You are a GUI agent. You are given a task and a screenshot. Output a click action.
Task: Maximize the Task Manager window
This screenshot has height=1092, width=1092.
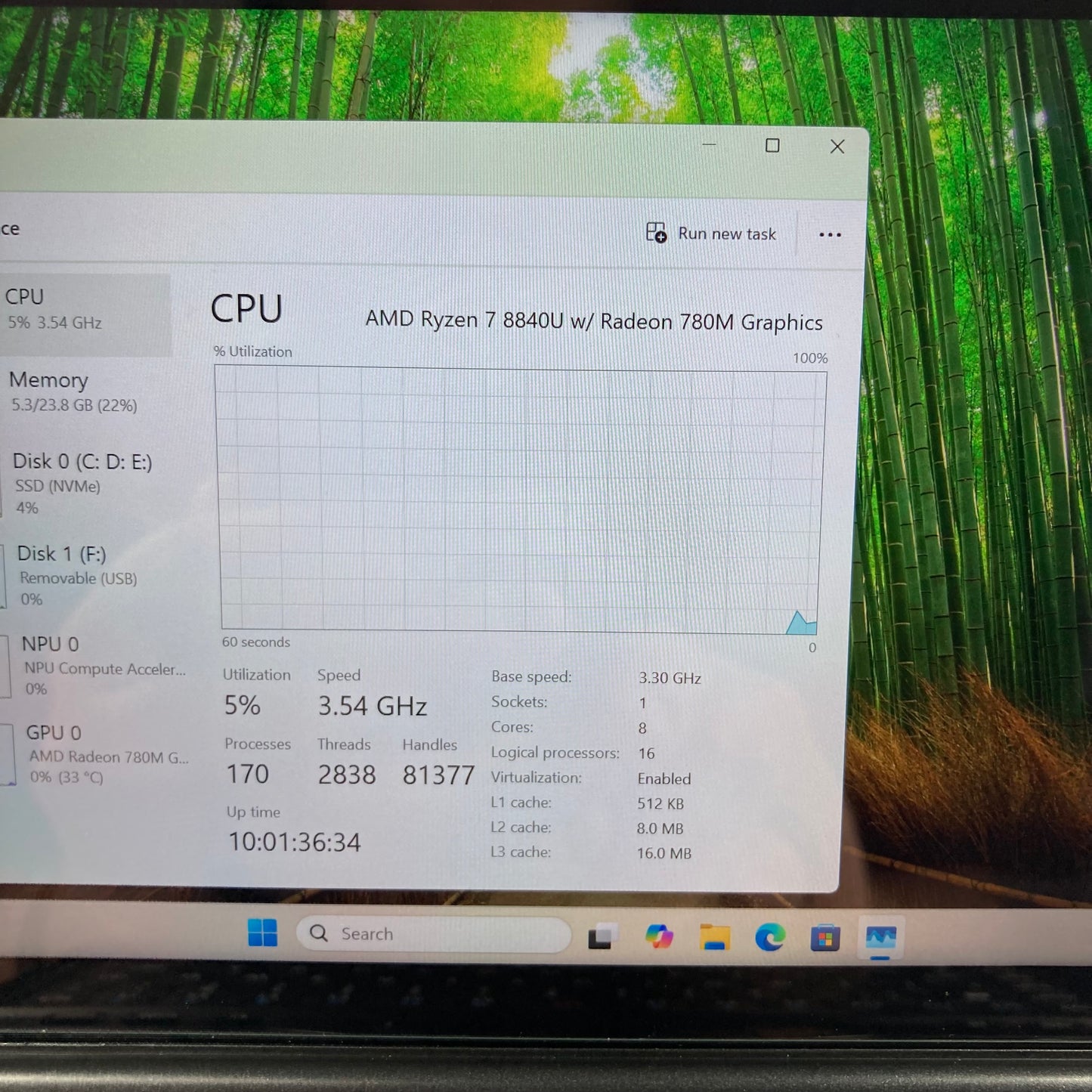click(772, 145)
